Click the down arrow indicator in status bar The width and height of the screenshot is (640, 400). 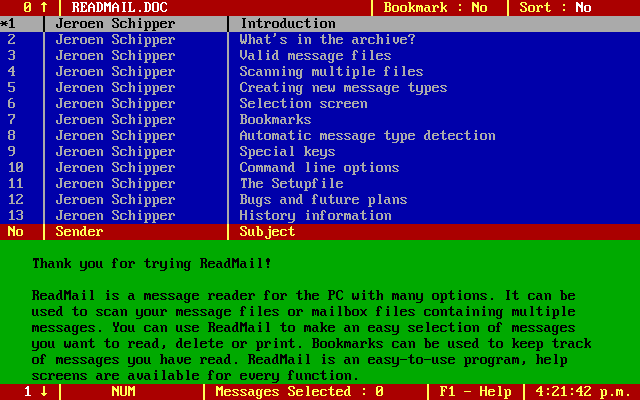click(44, 392)
